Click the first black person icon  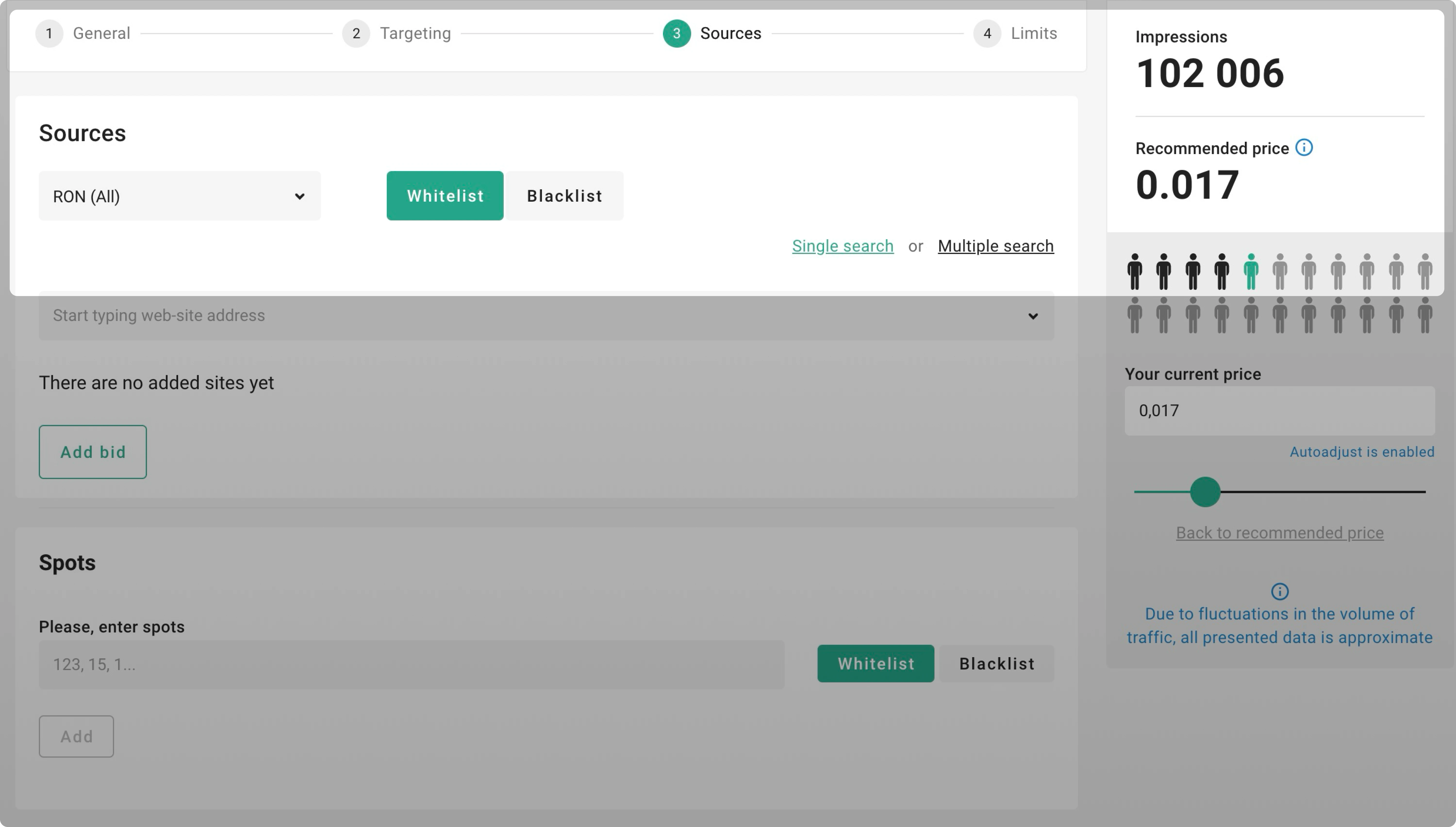click(x=1135, y=272)
